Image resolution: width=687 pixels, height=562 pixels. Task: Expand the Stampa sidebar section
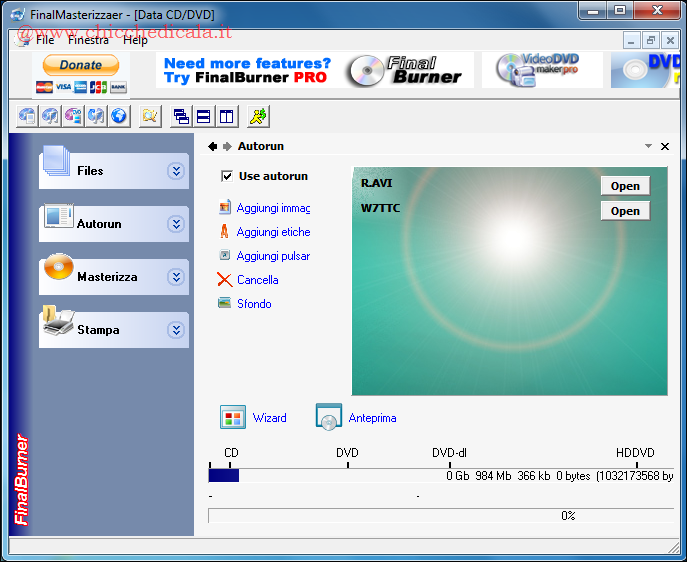pos(176,330)
